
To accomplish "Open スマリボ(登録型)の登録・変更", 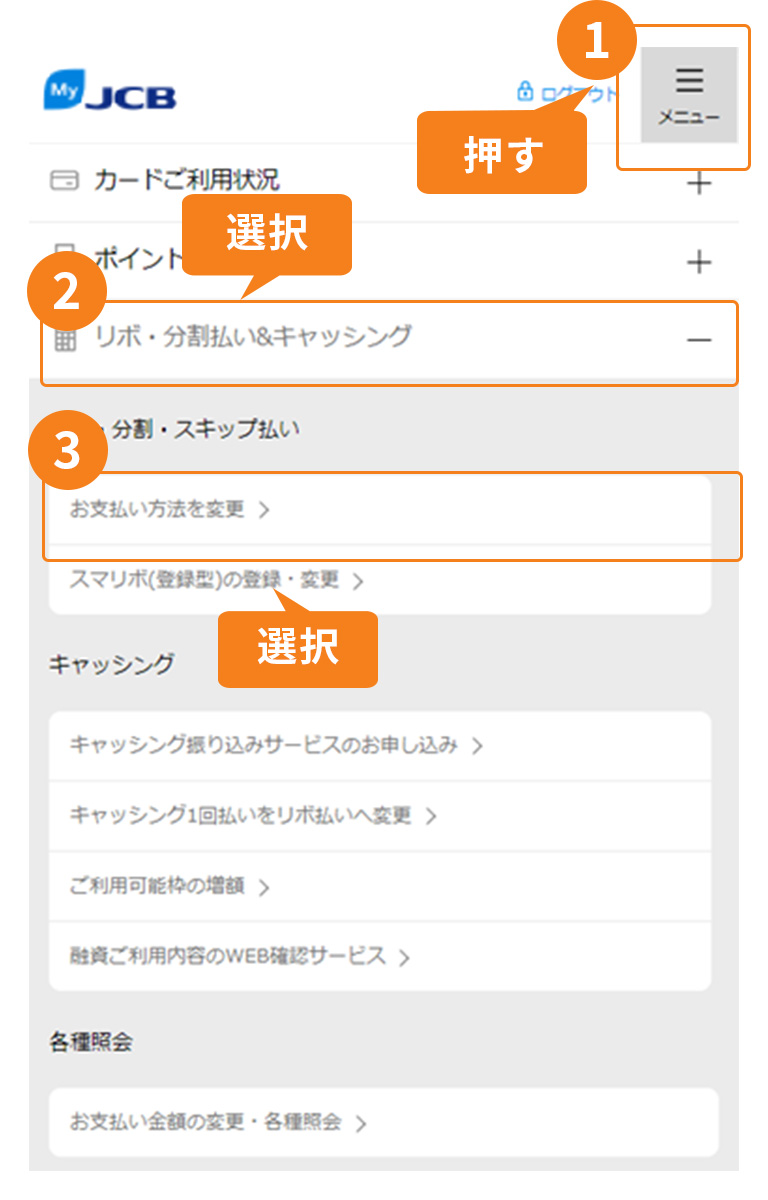I will click(380, 580).
